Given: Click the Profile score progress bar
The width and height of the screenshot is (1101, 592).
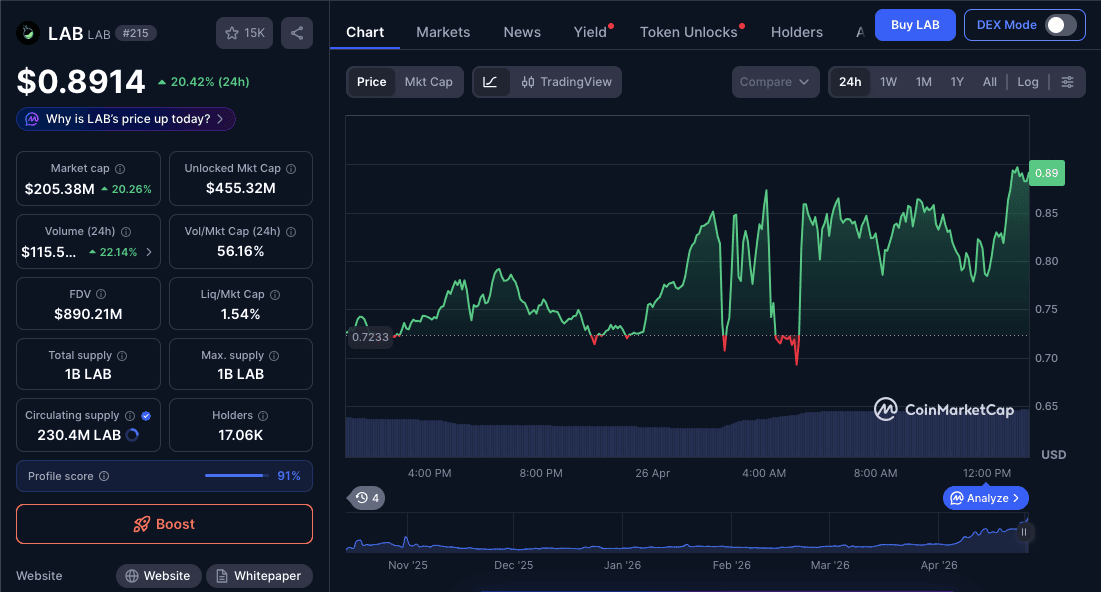Looking at the screenshot, I should pos(235,476).
